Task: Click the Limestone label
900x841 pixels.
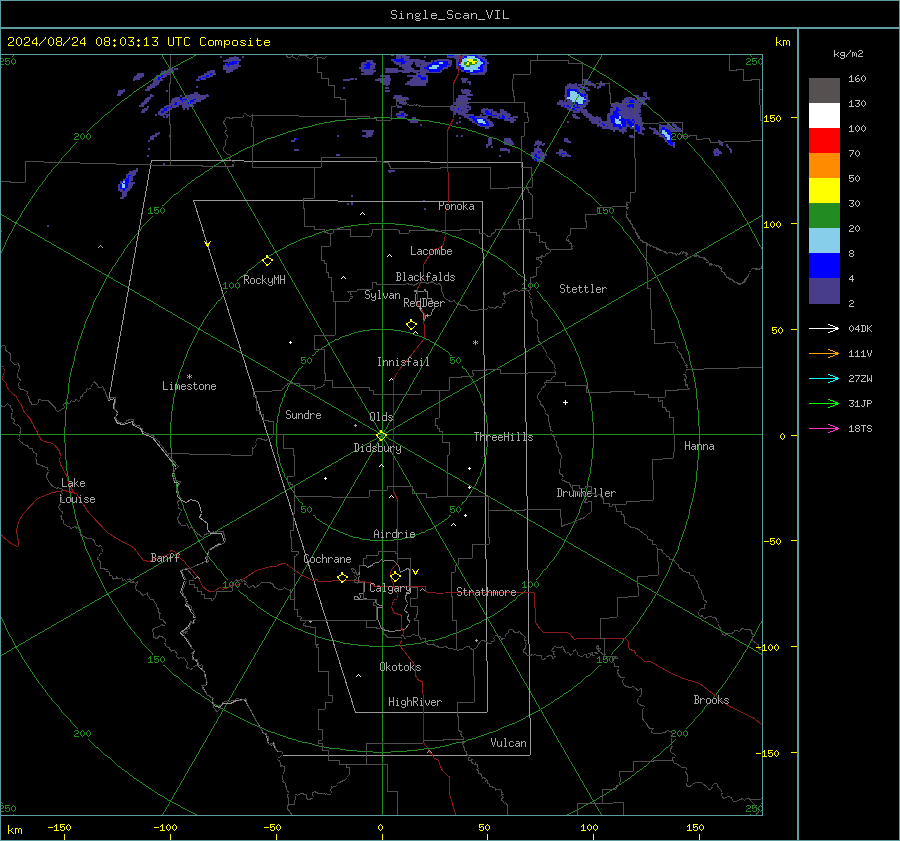Action: point(189,386)
